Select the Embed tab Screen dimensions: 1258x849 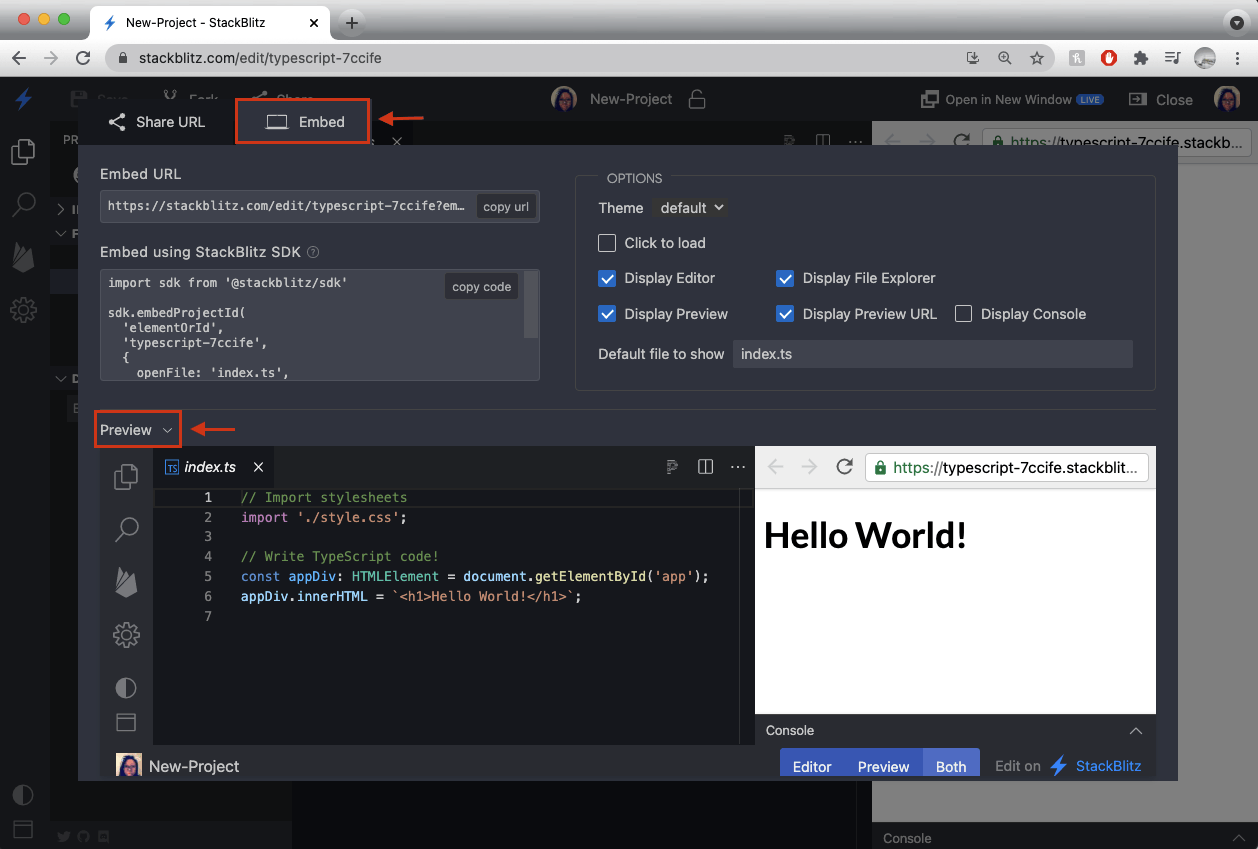304,122
